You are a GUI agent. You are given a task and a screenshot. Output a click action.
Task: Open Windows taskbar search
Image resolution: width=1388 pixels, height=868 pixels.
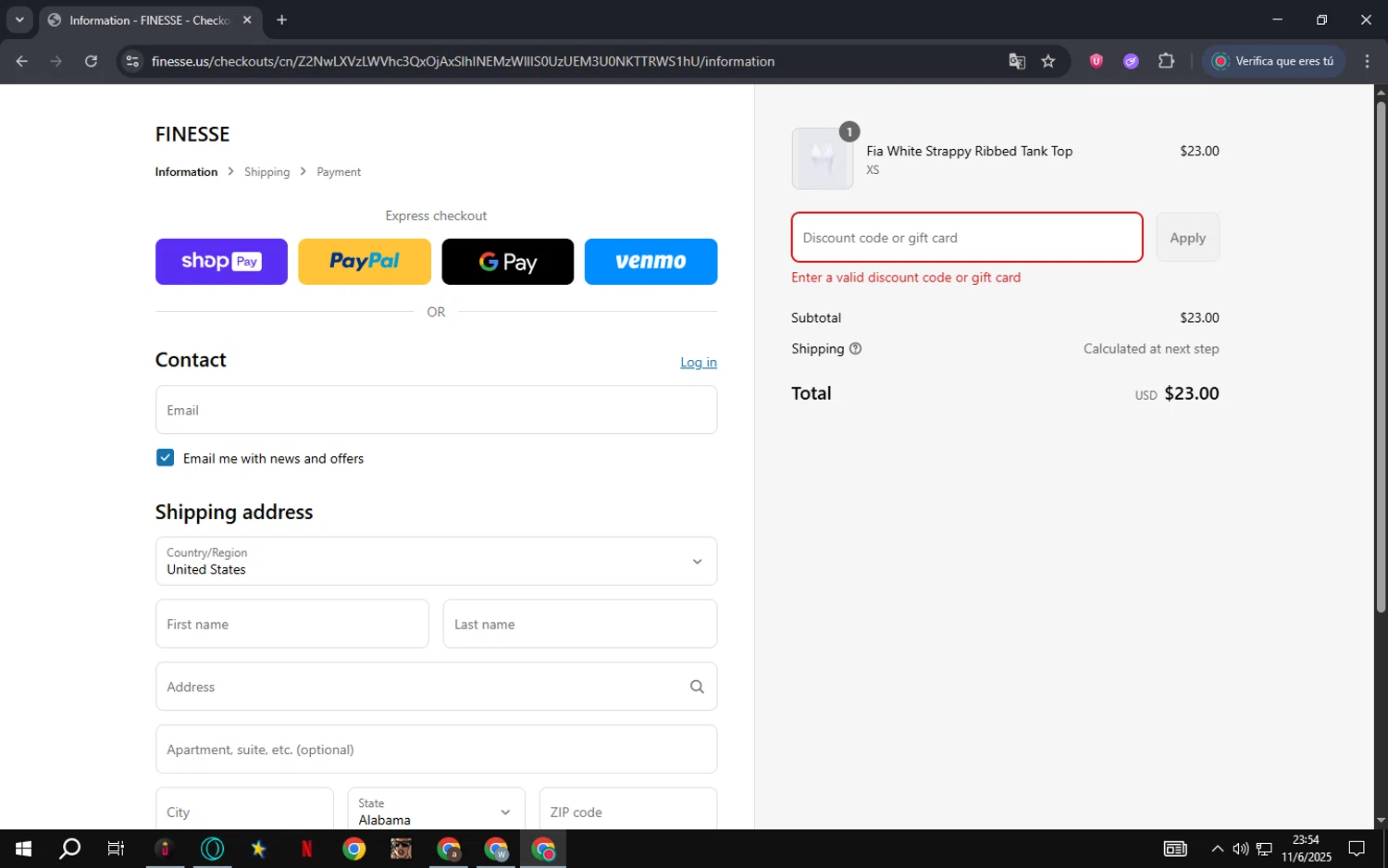click(x=69, y=849)
